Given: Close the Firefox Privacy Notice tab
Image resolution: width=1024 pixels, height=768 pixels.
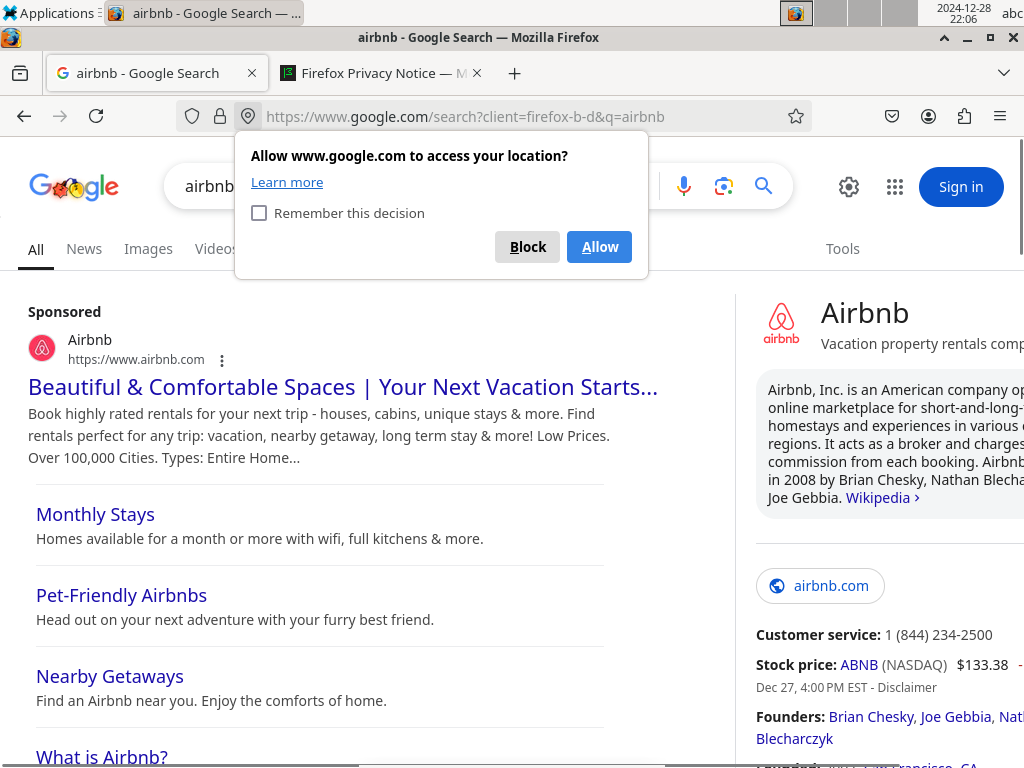Looking at the screenshot, I should click(477, 73).
